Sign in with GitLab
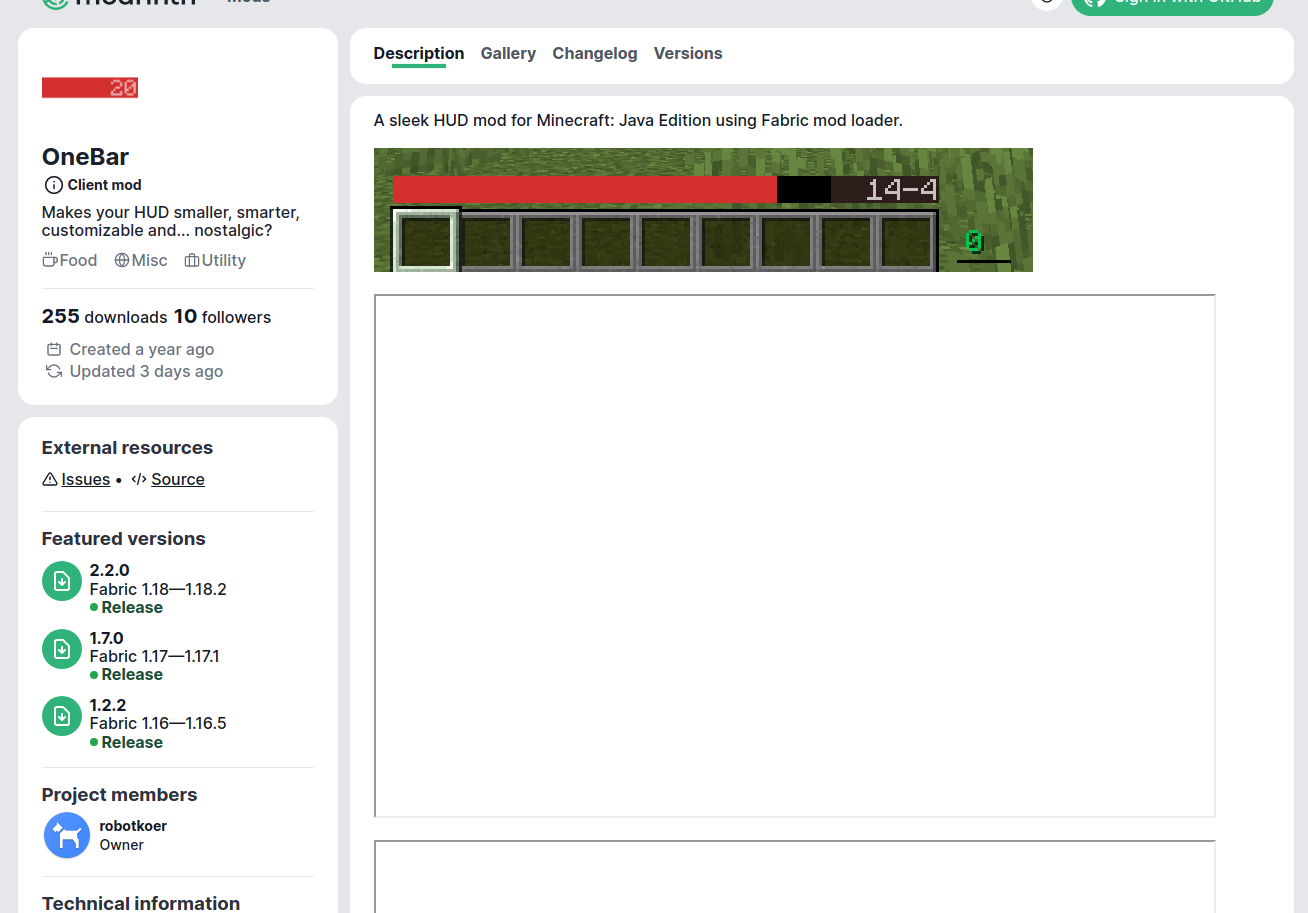Viewport: 1308px width, 913px height. pos(1171,4)
